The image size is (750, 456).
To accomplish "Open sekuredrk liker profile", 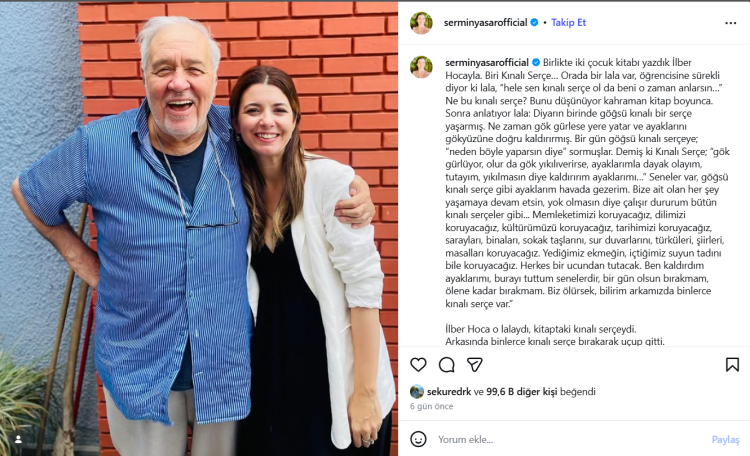I will pos(449,391).
